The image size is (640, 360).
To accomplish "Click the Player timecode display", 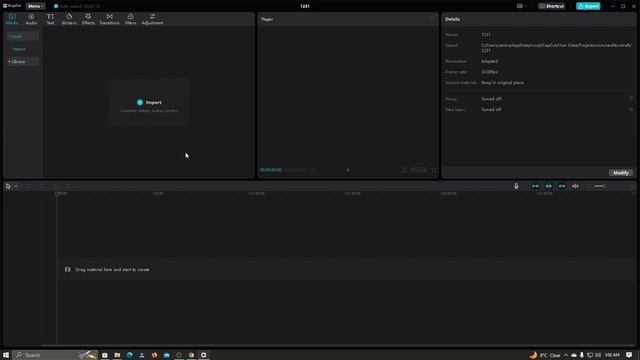I will (x=271, y=170).
